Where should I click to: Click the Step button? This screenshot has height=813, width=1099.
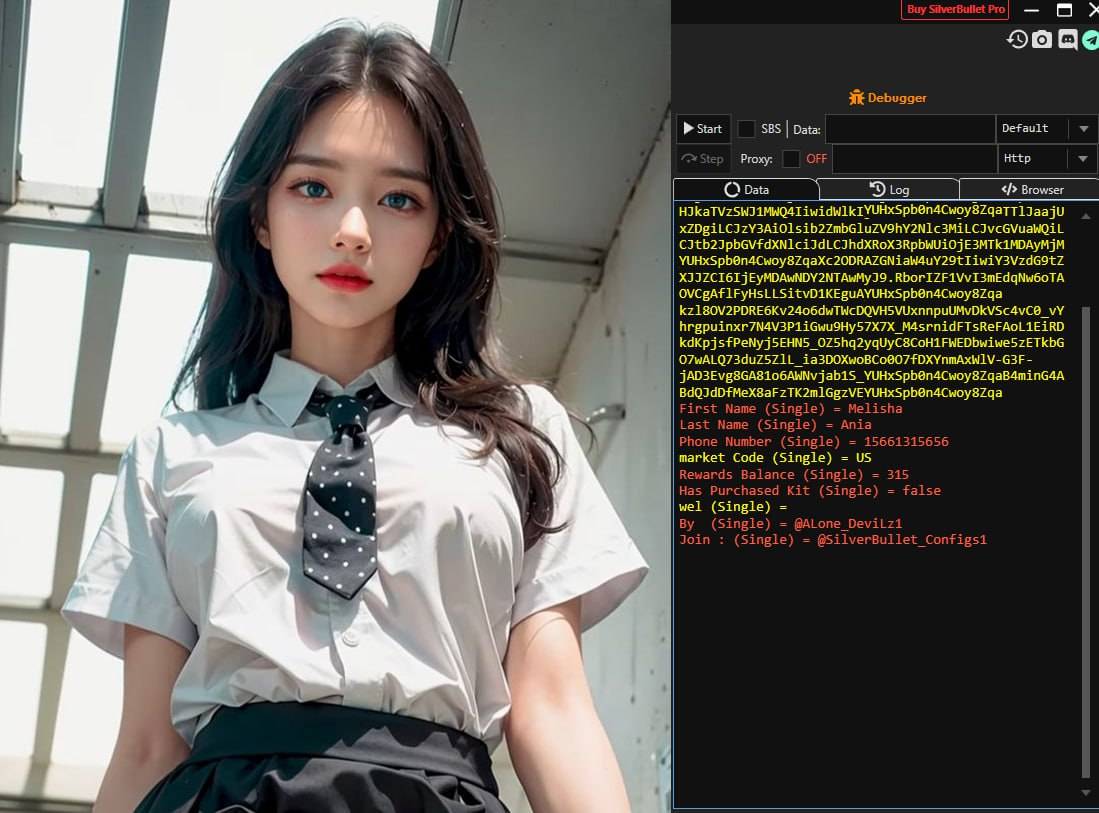point(703,159)
